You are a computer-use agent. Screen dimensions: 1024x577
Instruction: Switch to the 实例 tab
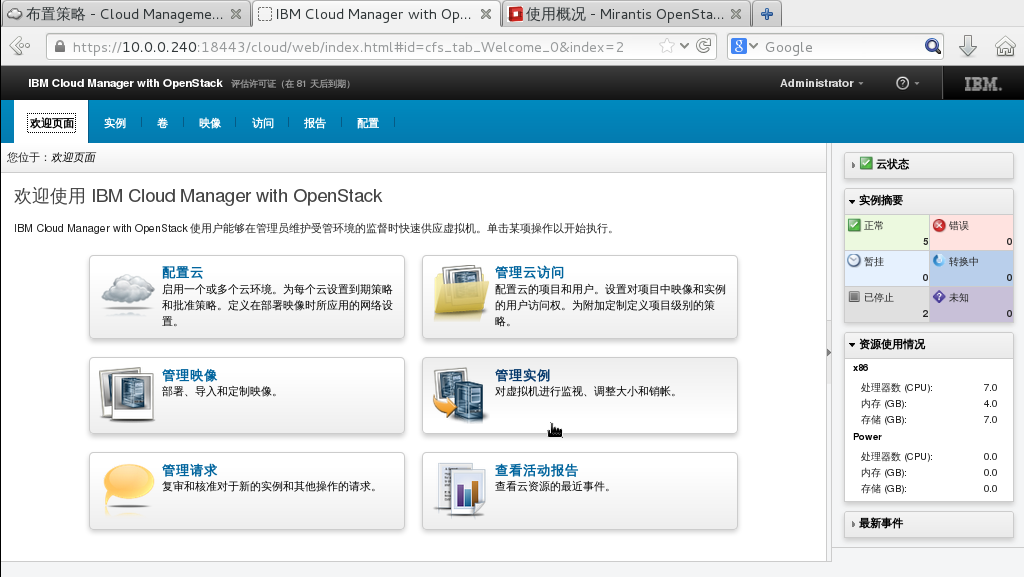pyautogui.click(x=115, y=123)
